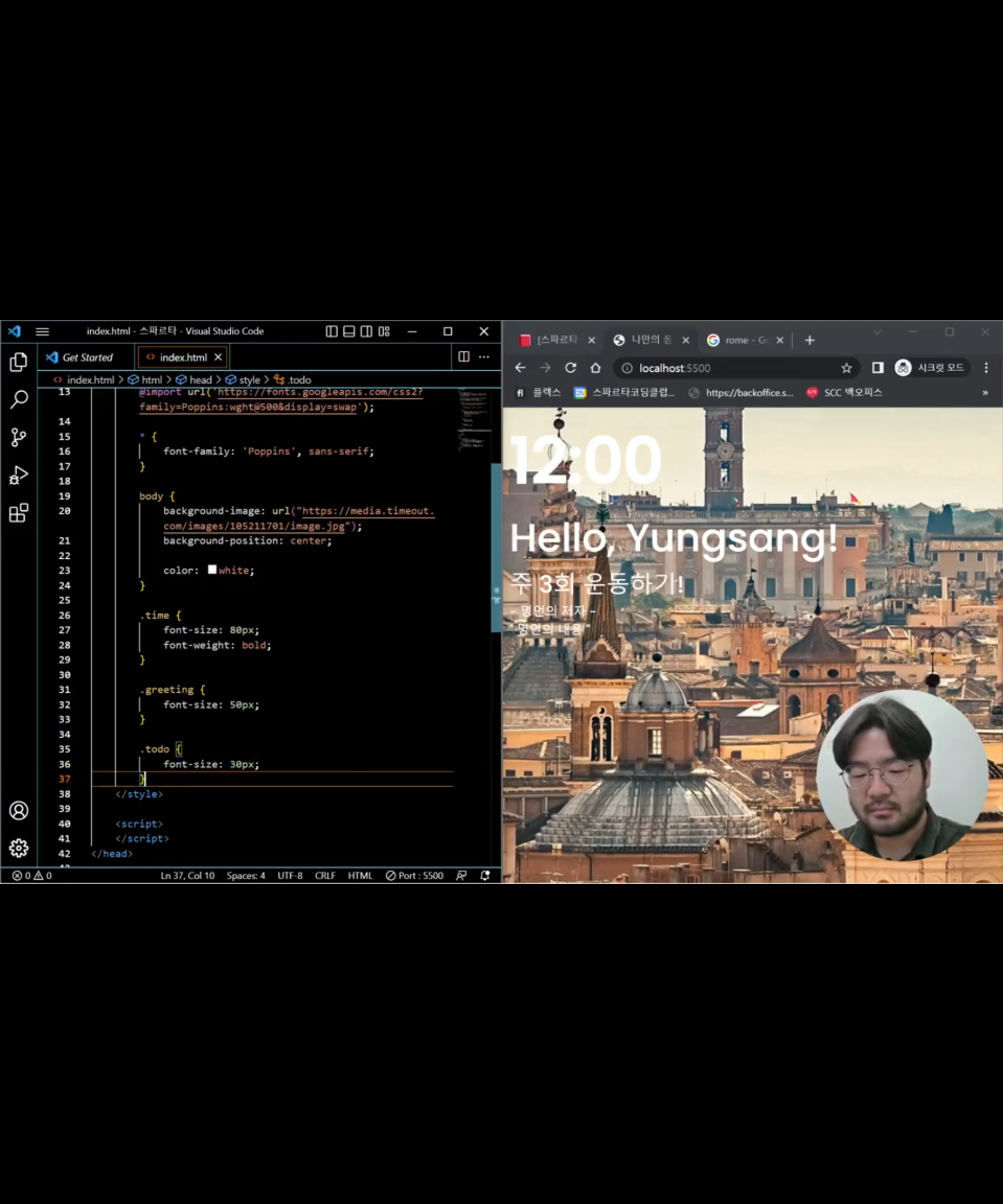The image size is (1003, 1204).
Task: Open the Run and Debug view
Action: [x=18, y=475]
